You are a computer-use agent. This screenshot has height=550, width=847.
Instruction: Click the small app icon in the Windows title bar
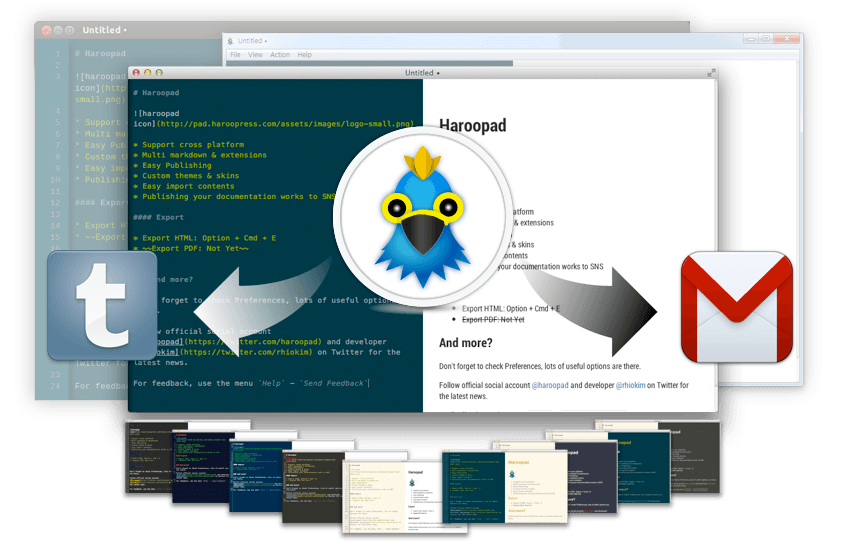231,40
